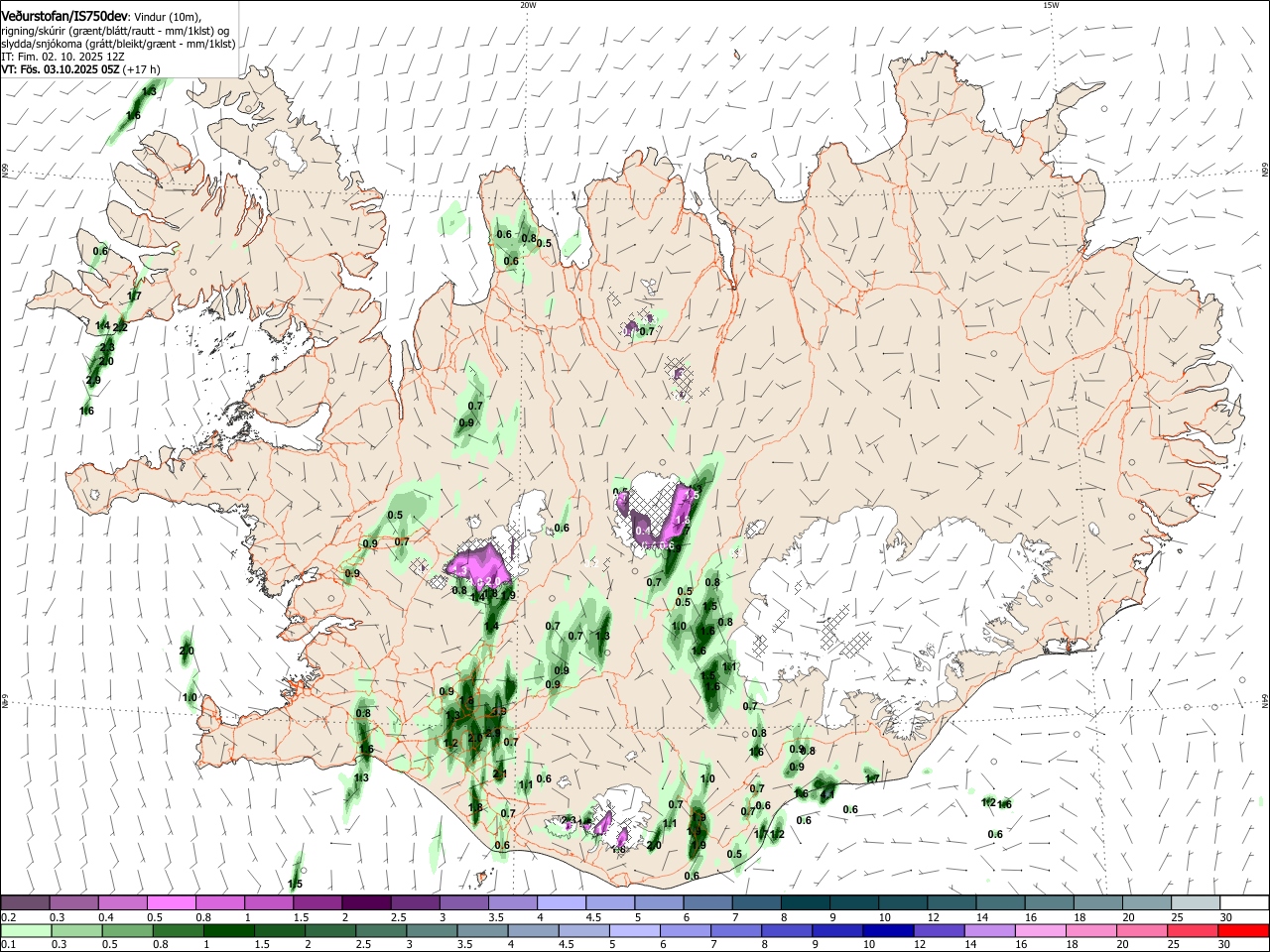This screenshot has width=1270, height=952.
Task: Click the "15W" longitude label
Action: 1051,5
